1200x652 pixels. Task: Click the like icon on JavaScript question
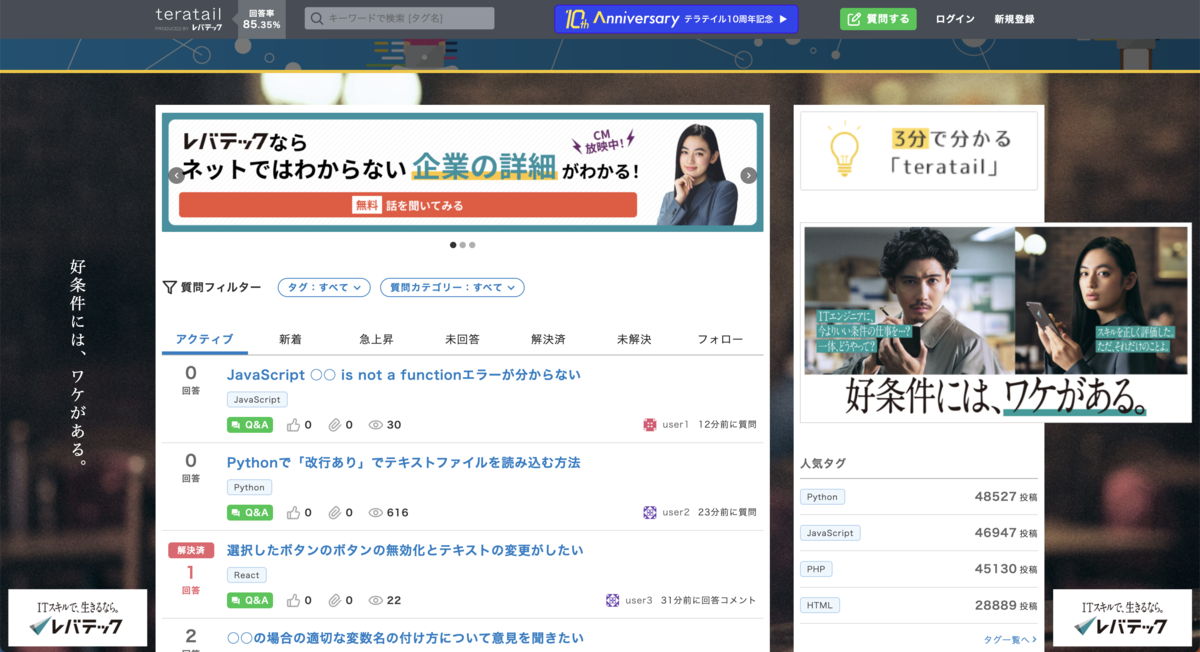[x=294, y=425]
